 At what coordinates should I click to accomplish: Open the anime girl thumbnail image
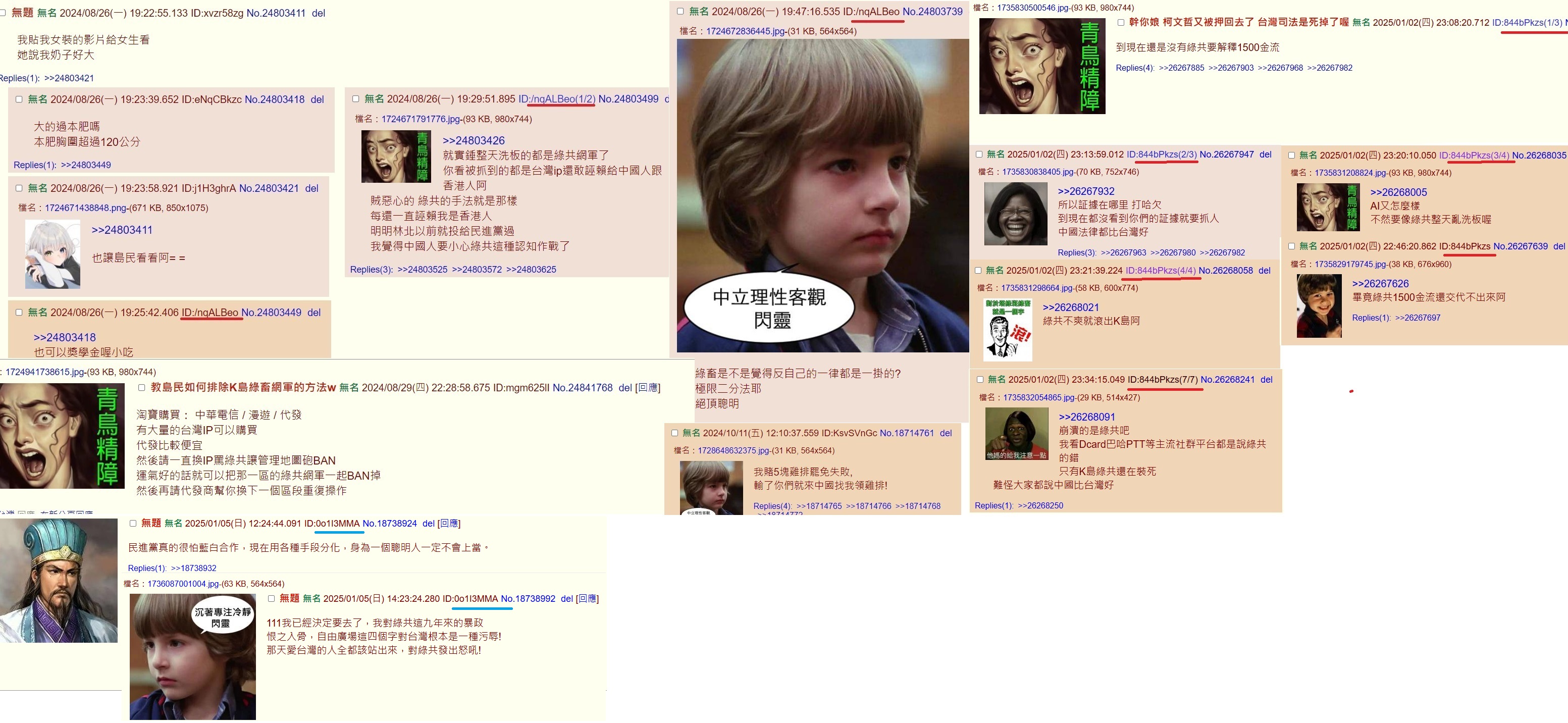click(x=53, y=254)
